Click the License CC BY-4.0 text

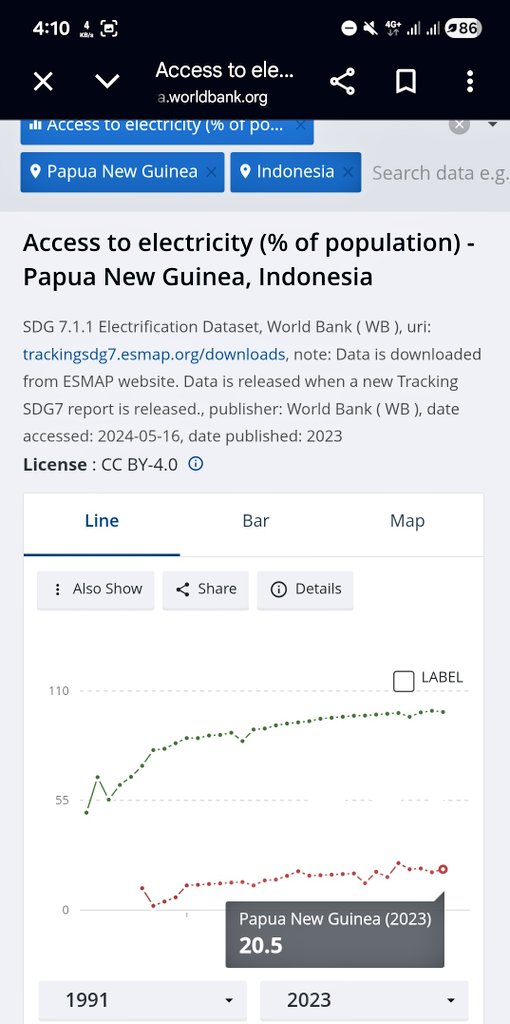(100, 464)
